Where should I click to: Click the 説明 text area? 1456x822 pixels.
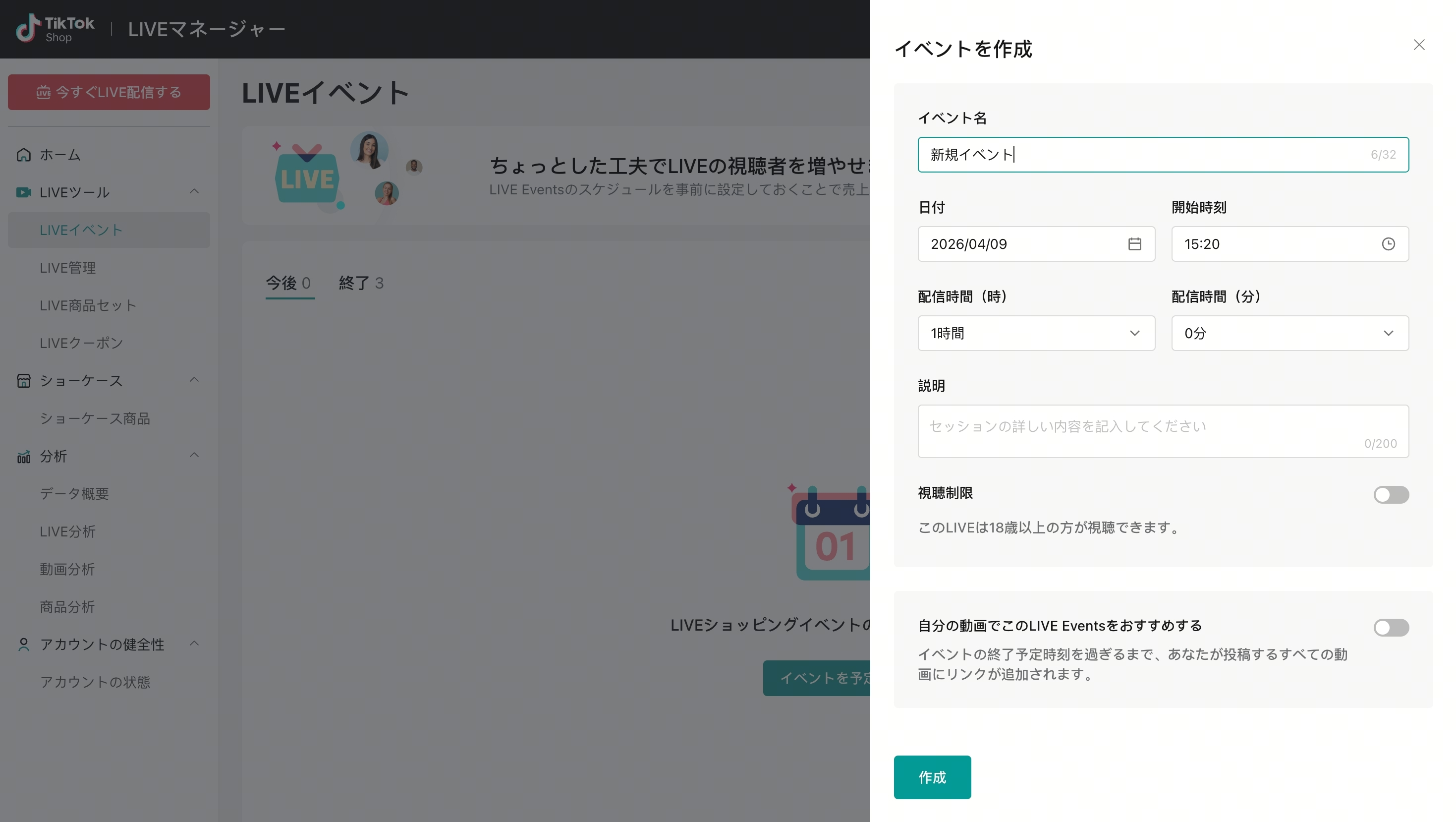point(1163,431)
